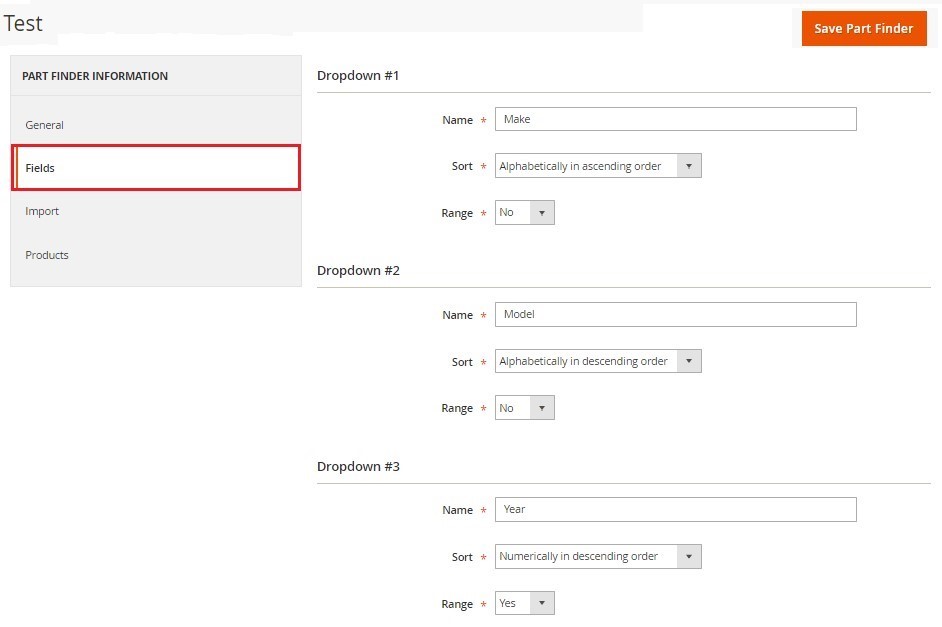Click the Sort label in Dropdown #1
This screenshot has width=942, height=627.
tap(462, 166)
